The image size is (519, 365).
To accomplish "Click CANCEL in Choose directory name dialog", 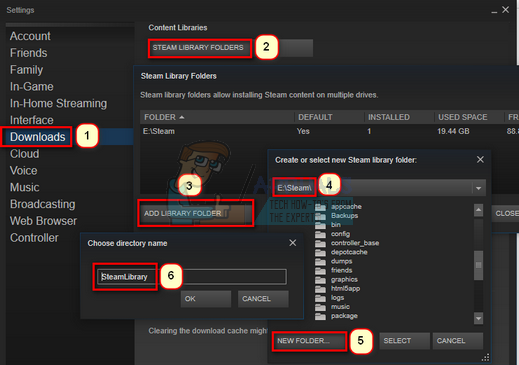I will (263, 299).
